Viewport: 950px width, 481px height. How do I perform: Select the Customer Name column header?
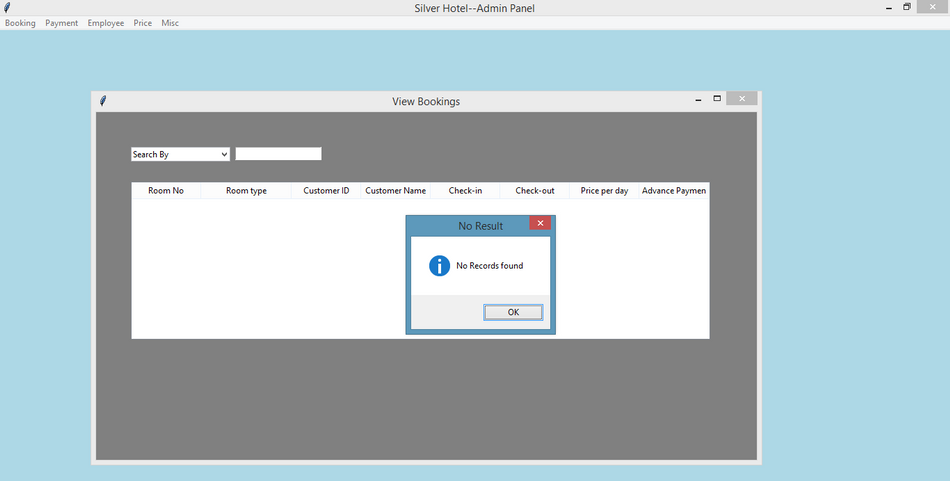click(x=395, y=191)
